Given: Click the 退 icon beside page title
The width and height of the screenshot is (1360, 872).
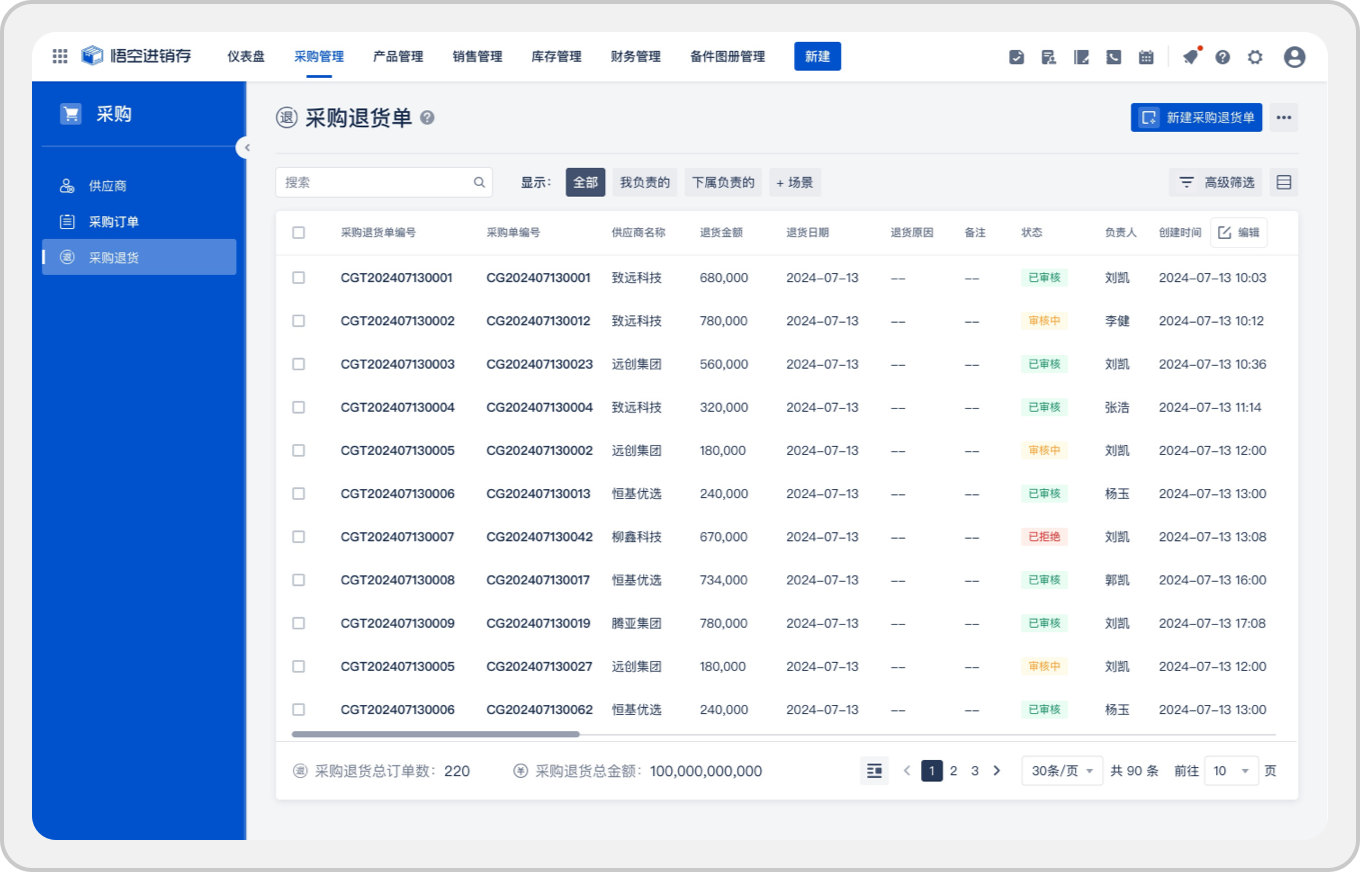Looking at the screenshot, I should pyautogui.click(x=287, y=118).
